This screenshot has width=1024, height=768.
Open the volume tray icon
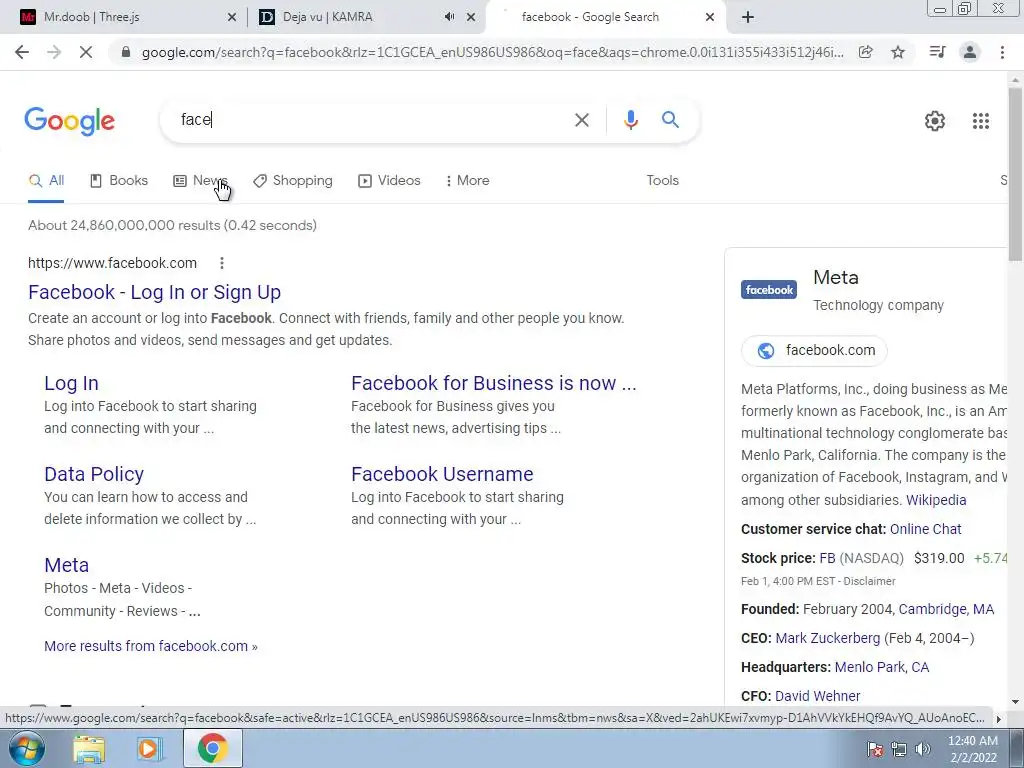[x=922, y=749]
